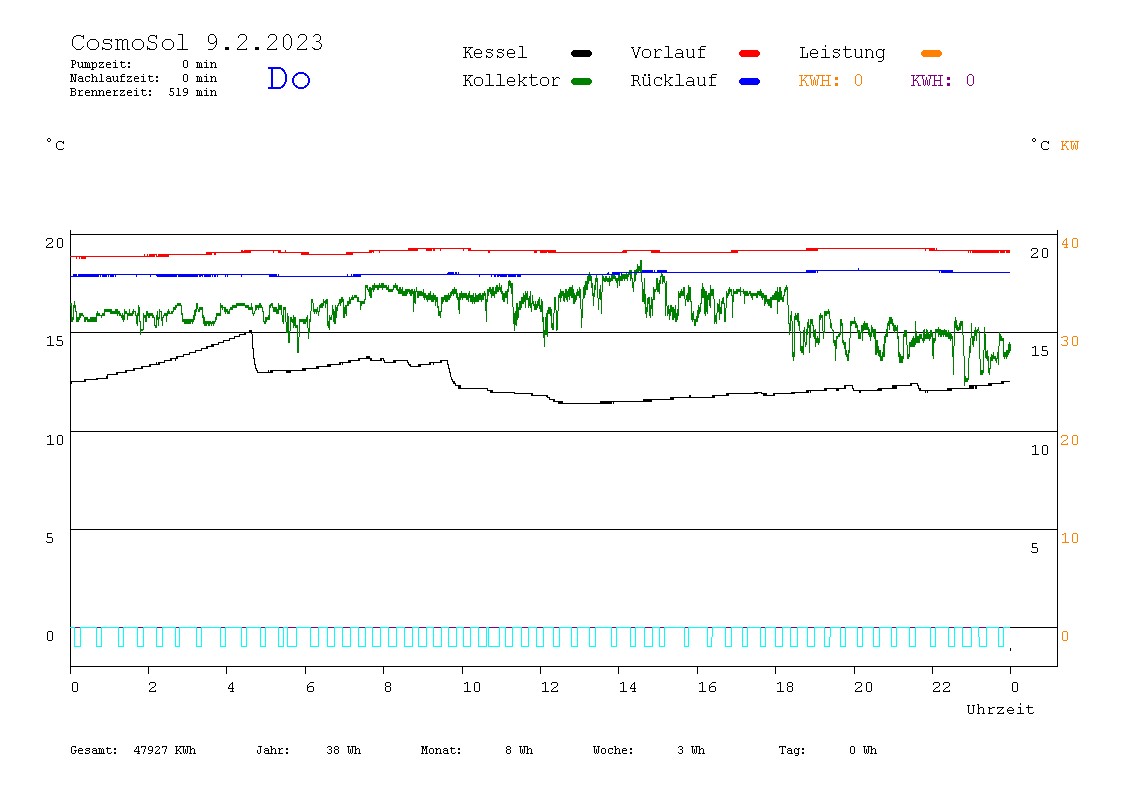Click the Kessel legend label

[x=494, y=53]
